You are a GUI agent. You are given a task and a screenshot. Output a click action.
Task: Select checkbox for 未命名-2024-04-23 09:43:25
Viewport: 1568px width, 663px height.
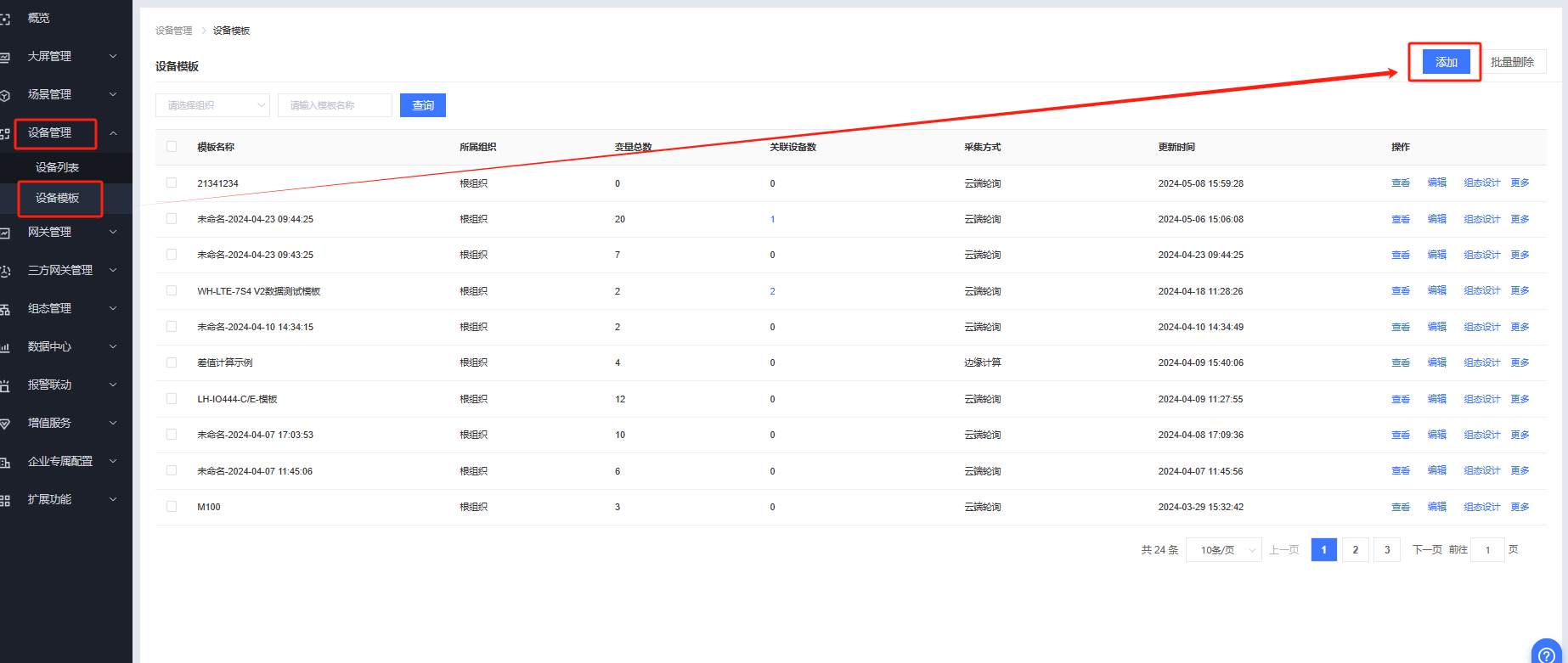click(172, 255)
